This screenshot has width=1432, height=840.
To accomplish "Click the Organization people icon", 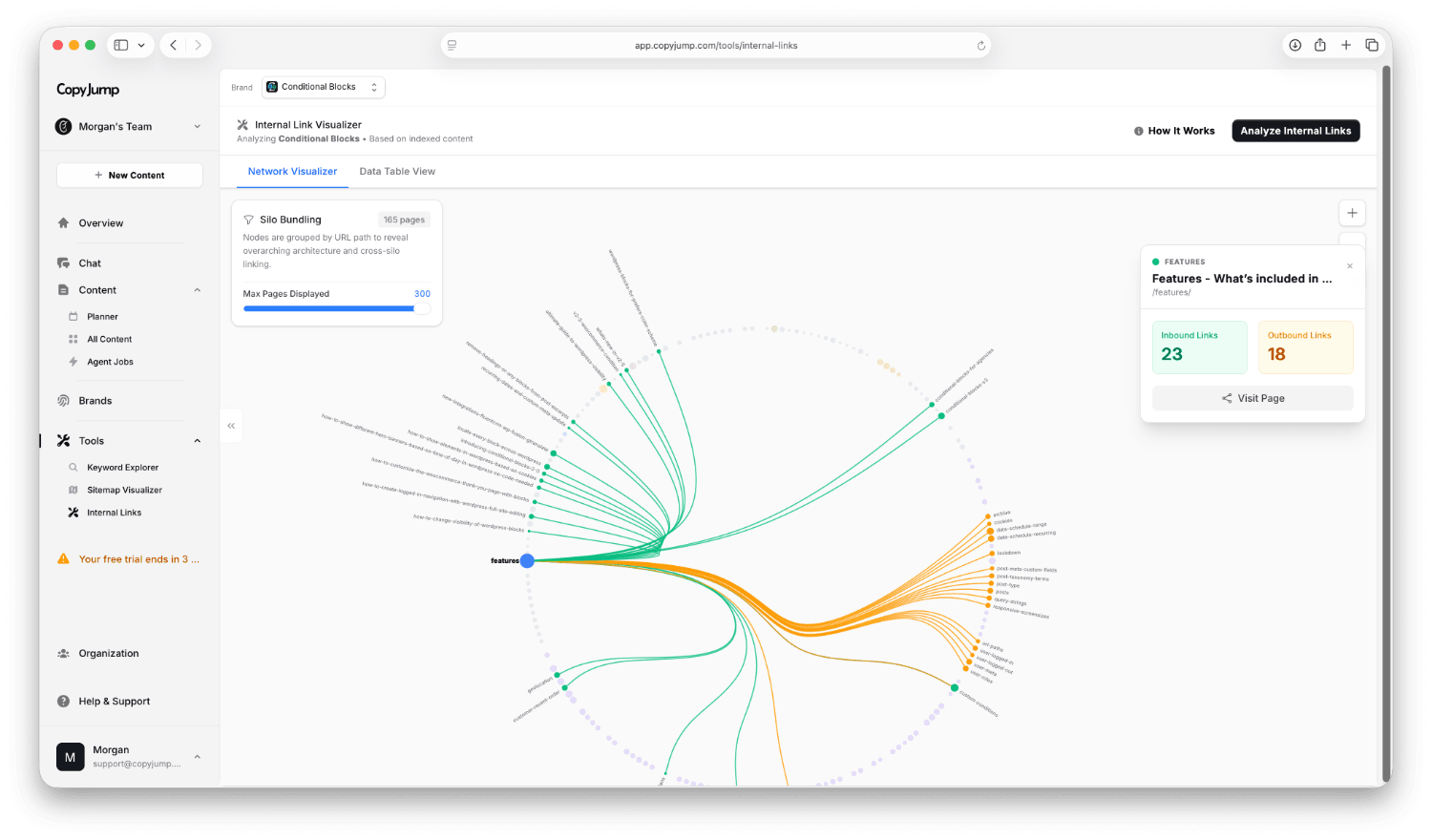I will [63, 654].
